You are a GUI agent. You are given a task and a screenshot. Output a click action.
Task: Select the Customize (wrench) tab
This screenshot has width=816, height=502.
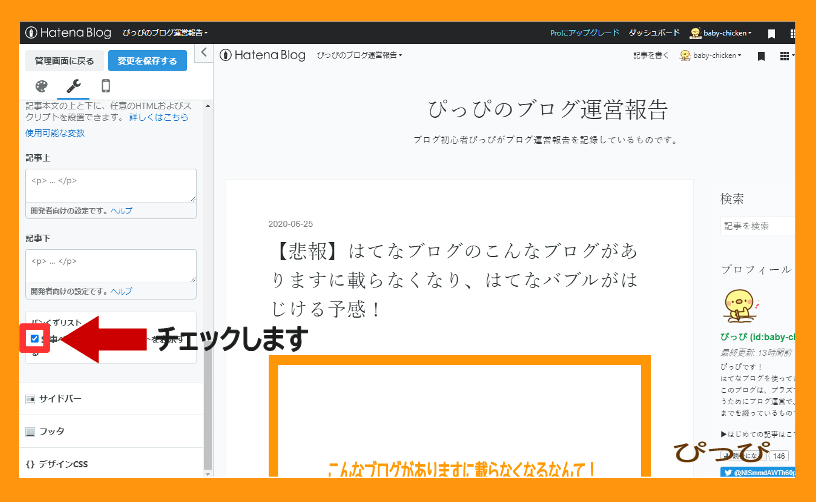73,86
